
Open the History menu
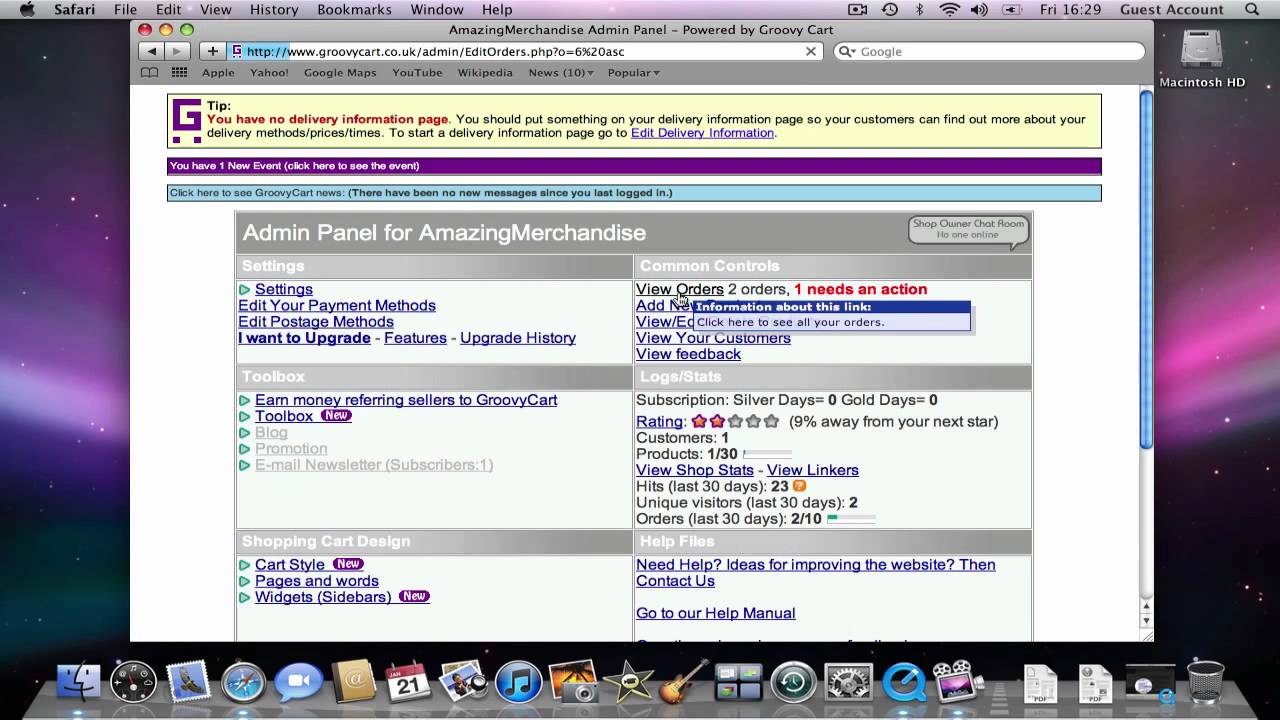point(274,9)
